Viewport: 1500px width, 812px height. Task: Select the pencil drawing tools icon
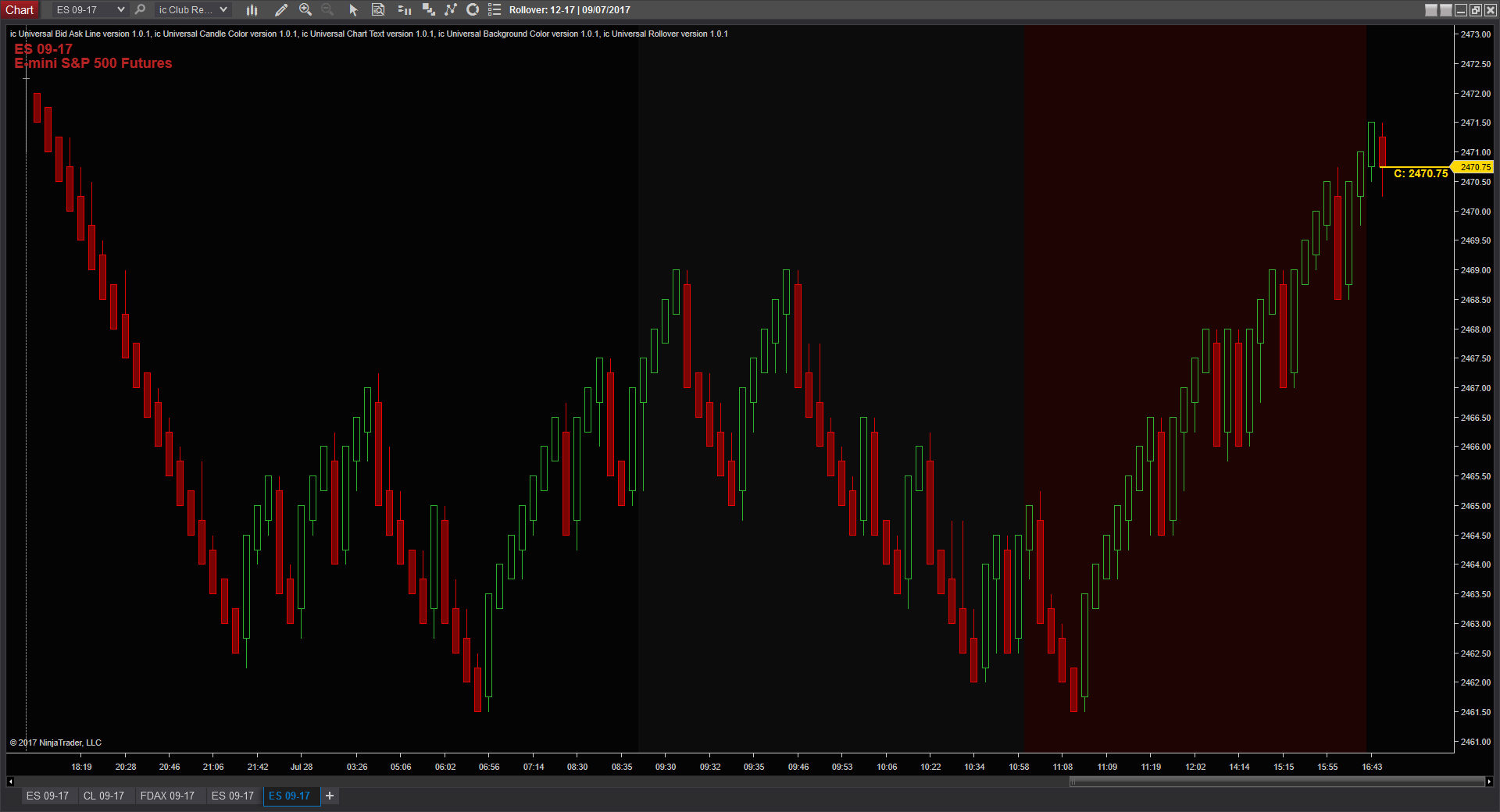(281, 10)
